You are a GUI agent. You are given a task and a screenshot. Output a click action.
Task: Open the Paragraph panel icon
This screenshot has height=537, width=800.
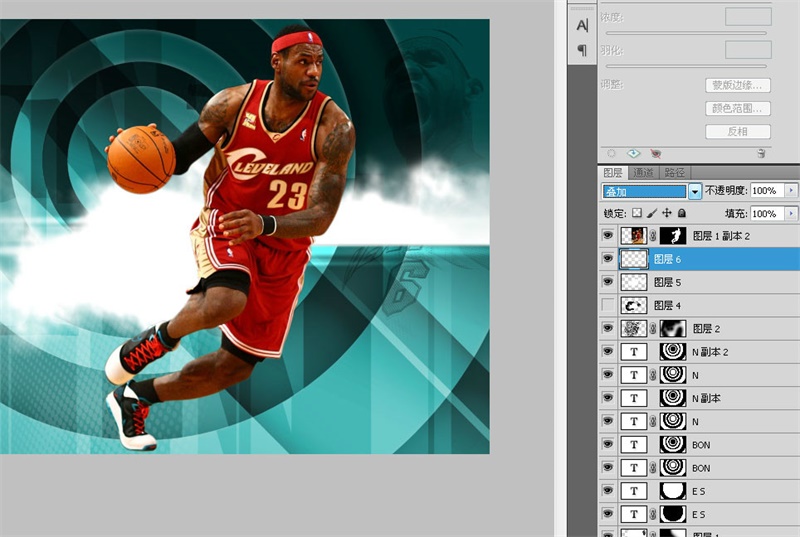(582, 50)
